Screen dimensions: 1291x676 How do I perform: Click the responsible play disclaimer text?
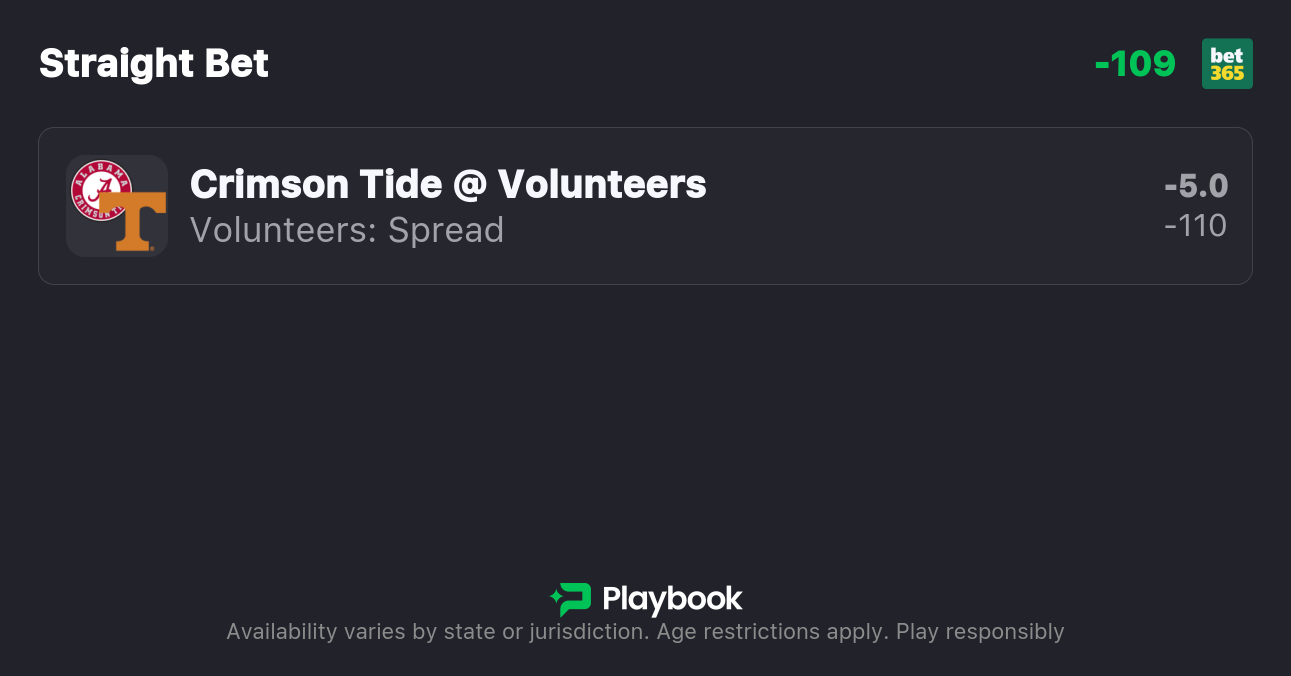point(645,632)
